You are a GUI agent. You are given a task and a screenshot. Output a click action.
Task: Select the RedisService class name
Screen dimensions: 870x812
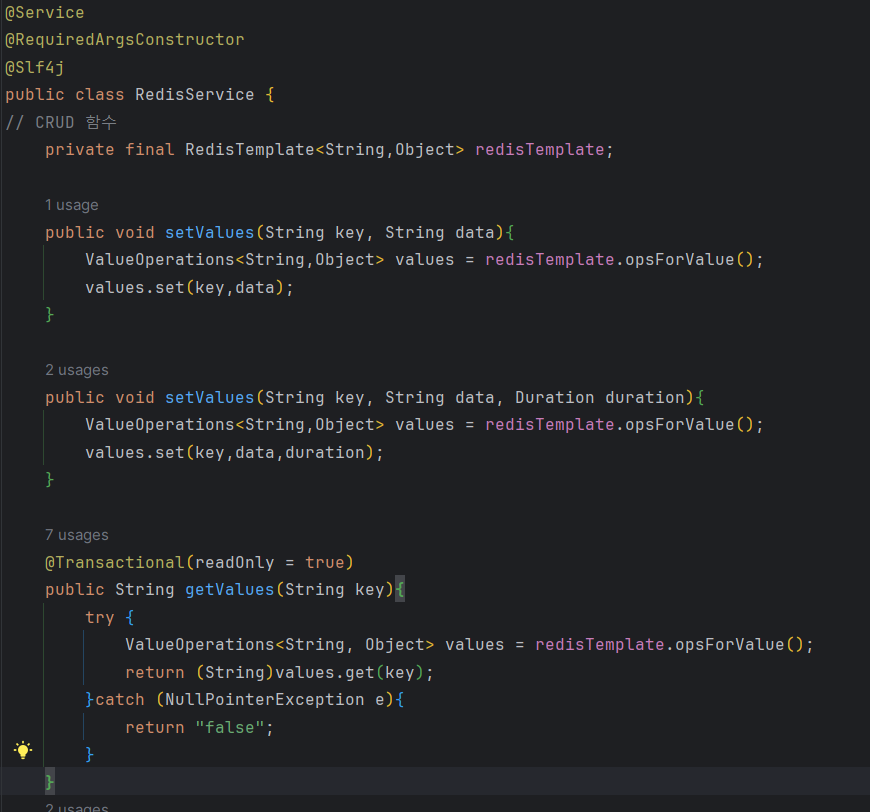coord(195,94)
